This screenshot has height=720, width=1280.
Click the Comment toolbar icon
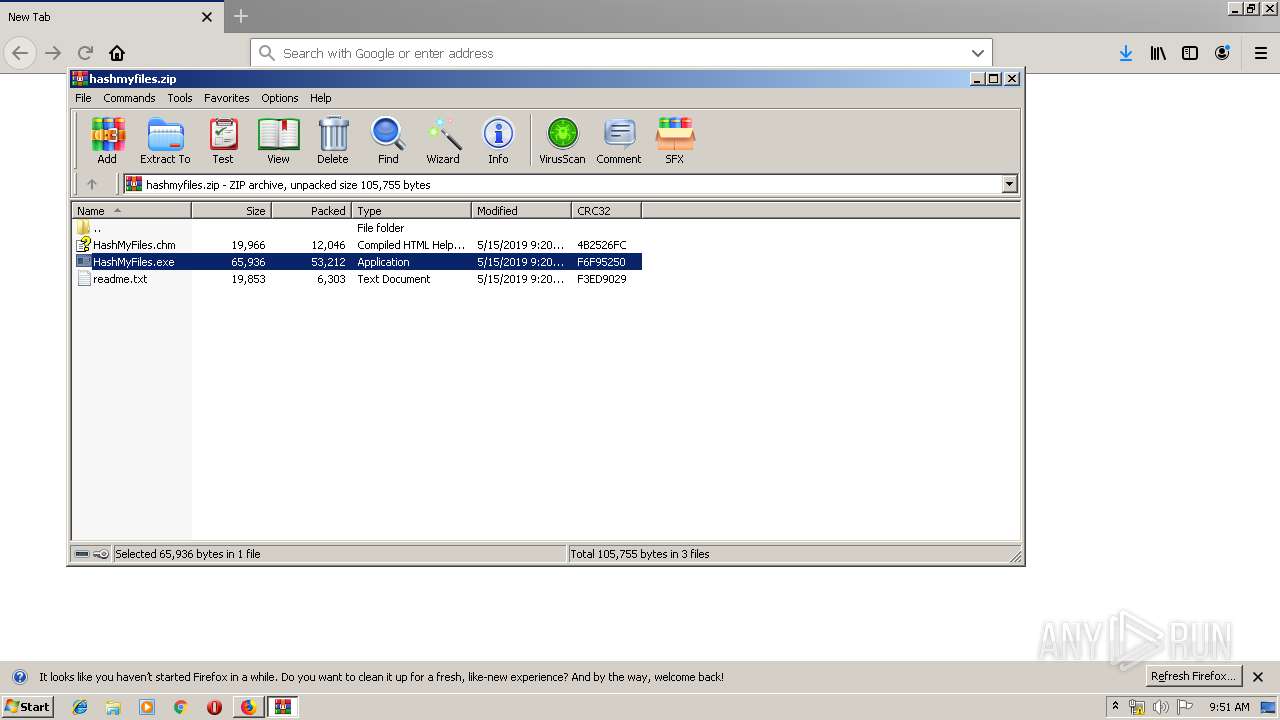click(619, 140)
